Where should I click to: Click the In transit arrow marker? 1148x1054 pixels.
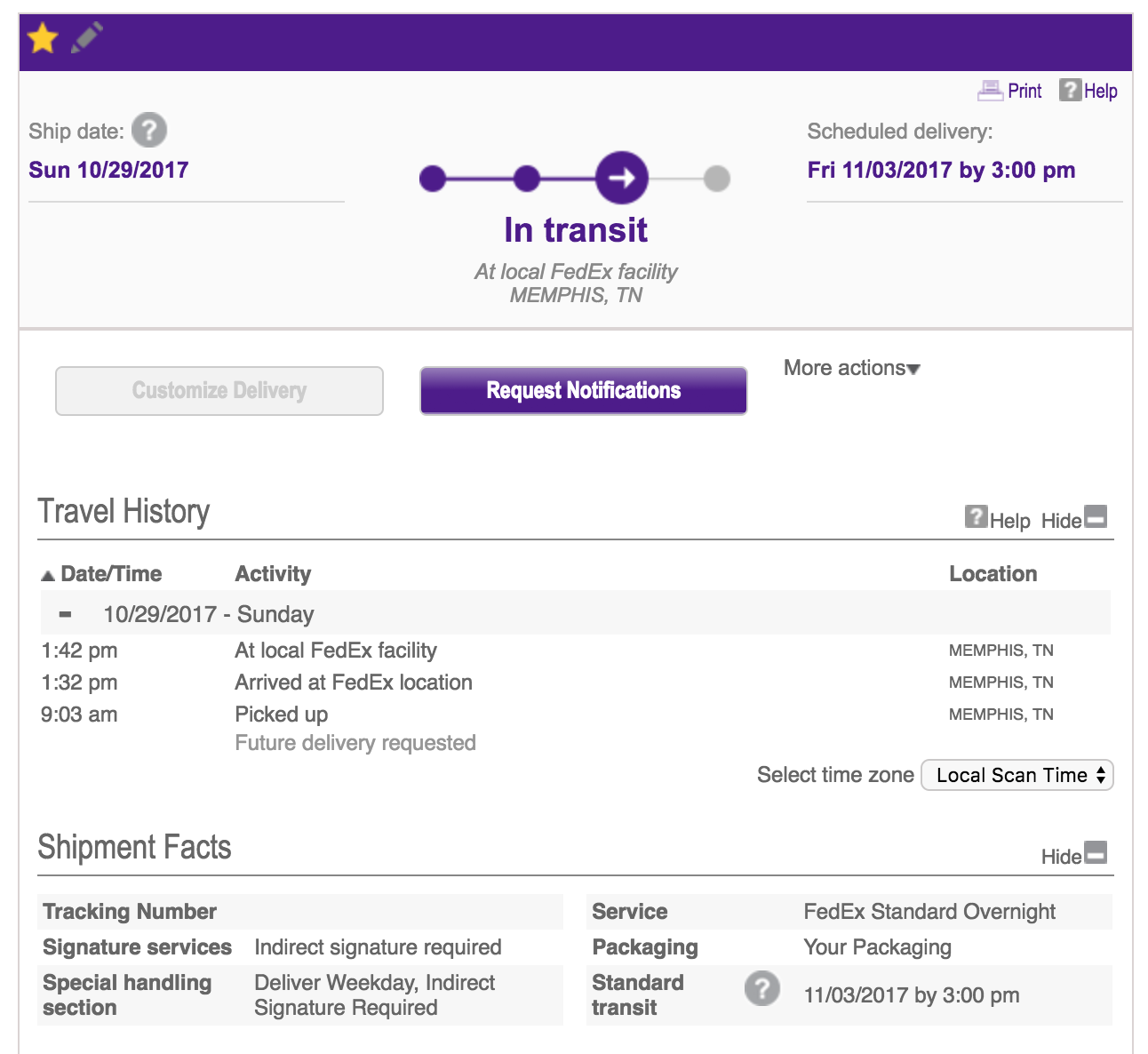tap(622, 178)
